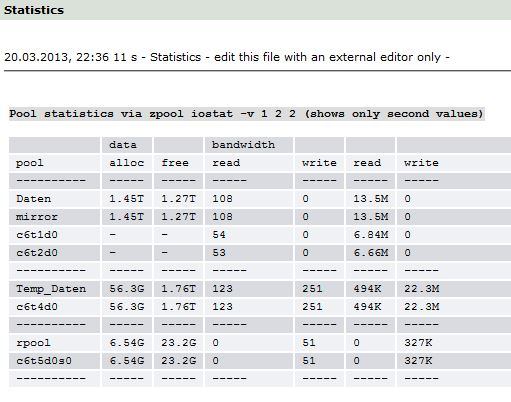511x402 pixels.
Task: Select 251 write value in Temp_Daten row
Action: coord(312,289)
